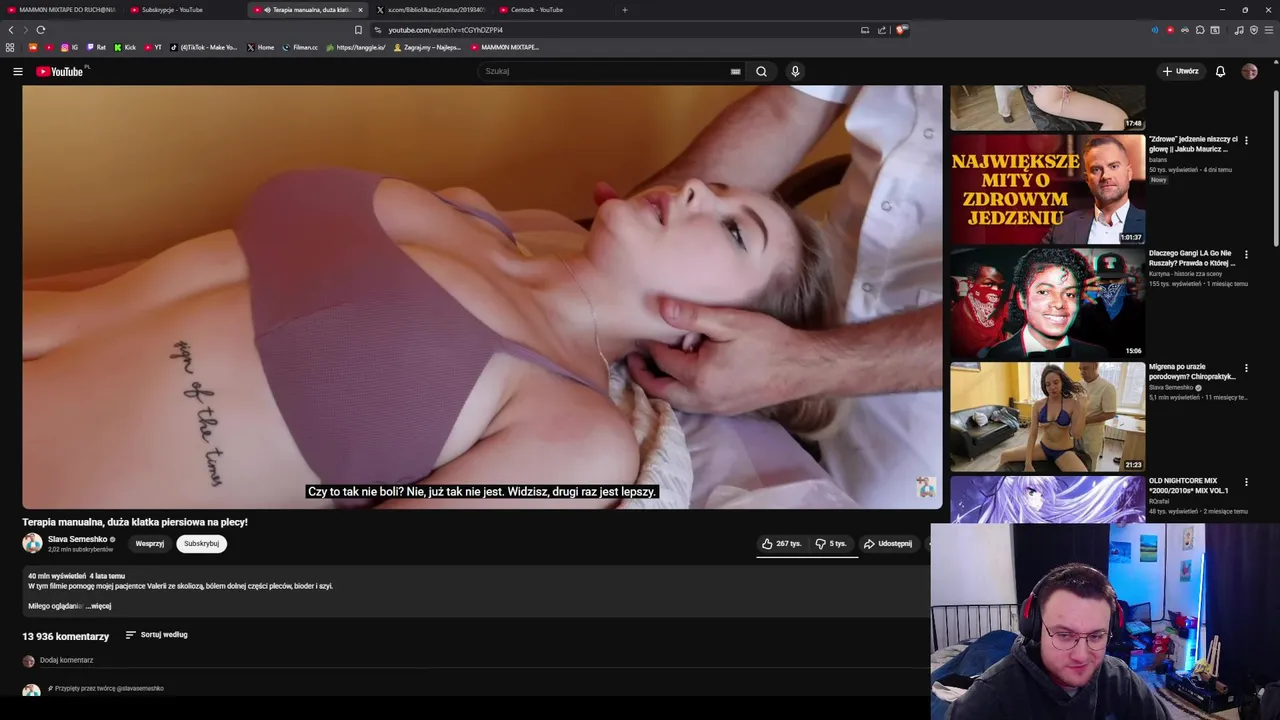This screenshot has height=720, width=1280.
Task: Open the browser media control music icon
Action: (1239, 30)
